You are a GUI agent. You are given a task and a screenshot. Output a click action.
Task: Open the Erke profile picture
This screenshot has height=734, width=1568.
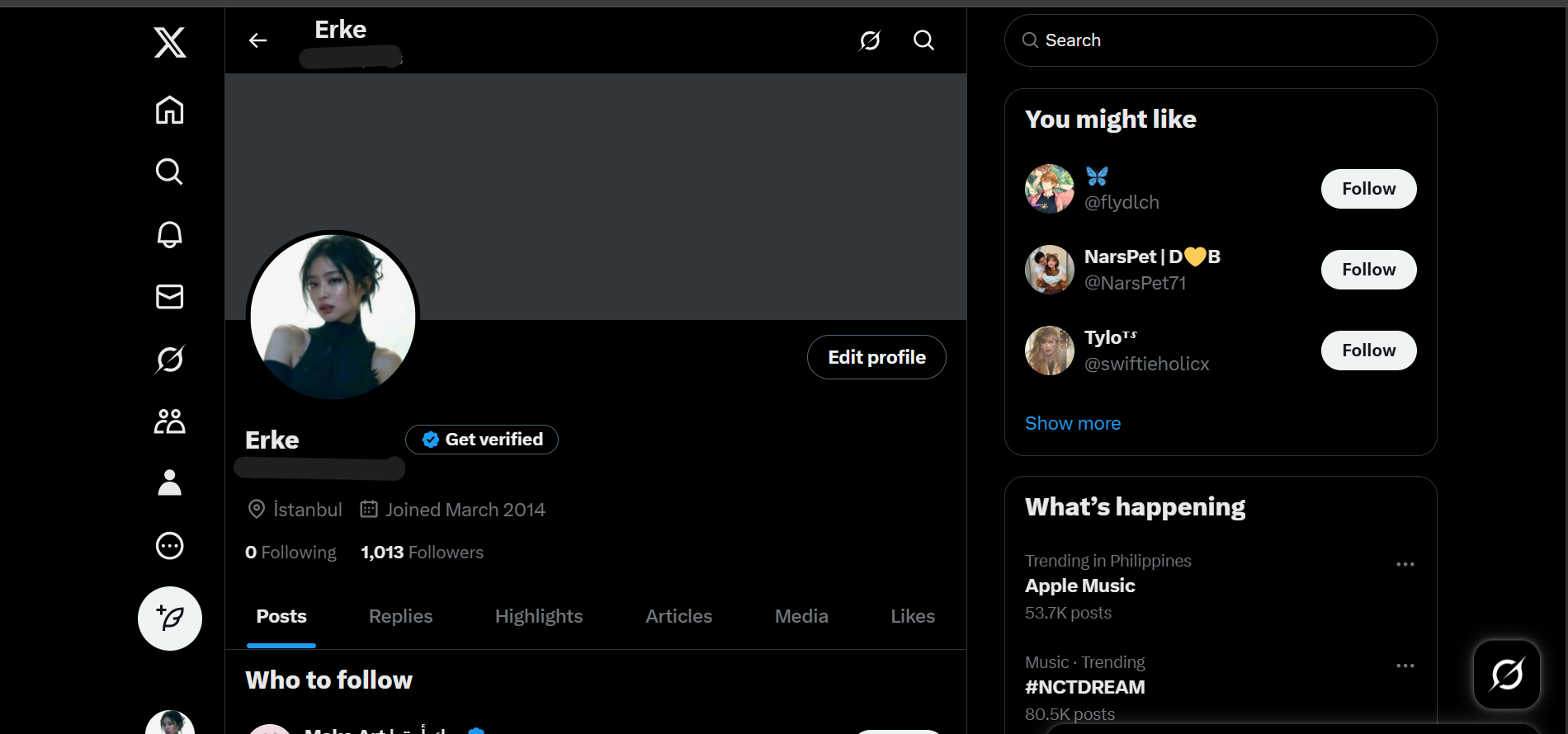click(333, 317)
